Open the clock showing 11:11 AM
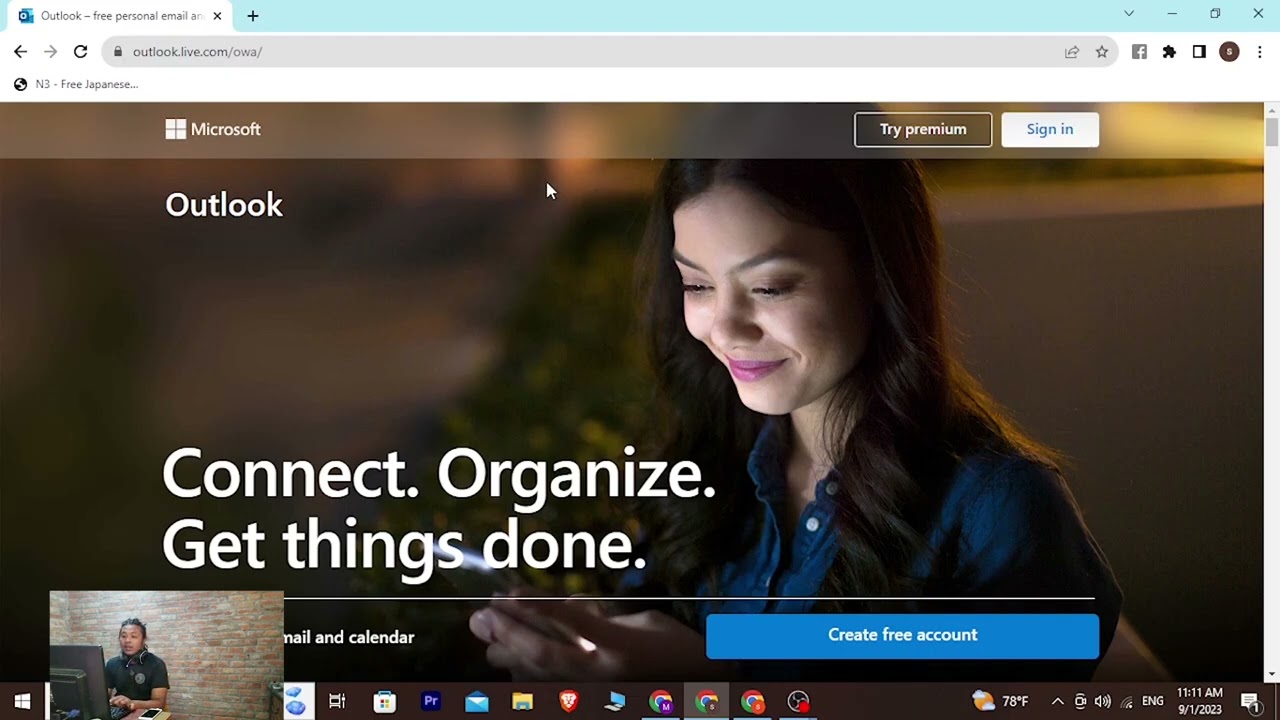Viewport: 1280px width, 720px height. coord(1199,701)
